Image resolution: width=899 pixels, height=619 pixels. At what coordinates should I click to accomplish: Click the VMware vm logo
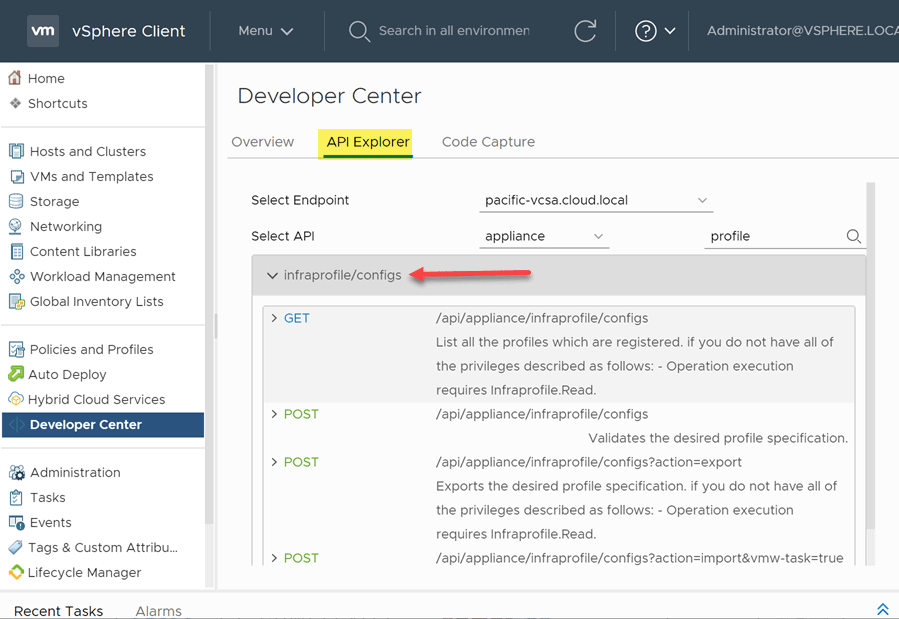tap(43, 31)
